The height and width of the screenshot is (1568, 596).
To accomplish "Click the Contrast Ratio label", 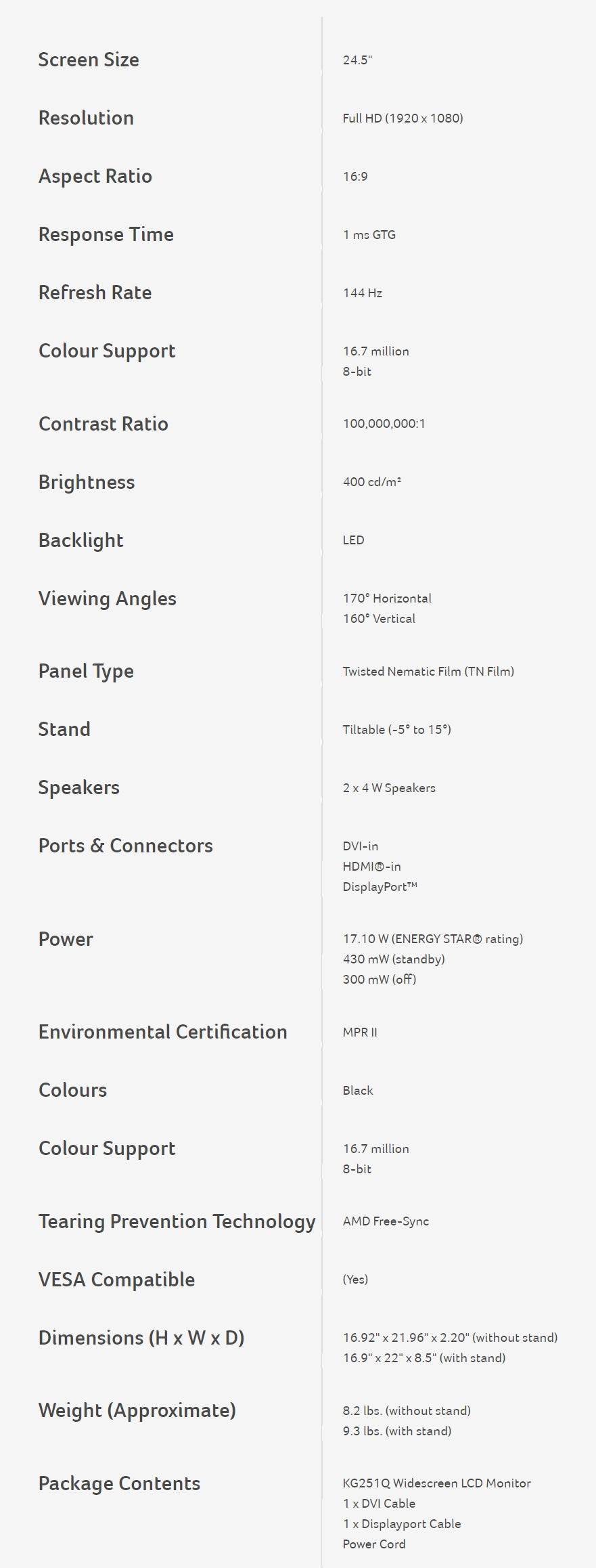I will pos(104,424).
